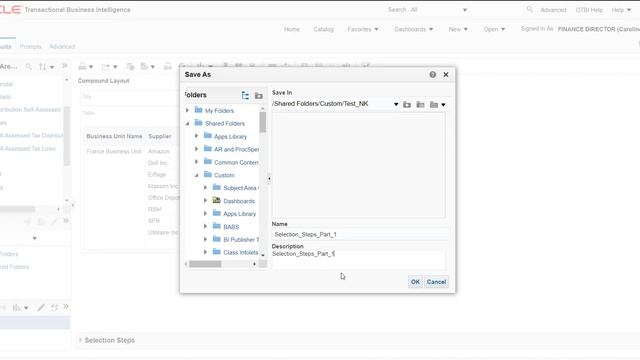Click the Name input field
640x360 pixels.
coord(360,234)
